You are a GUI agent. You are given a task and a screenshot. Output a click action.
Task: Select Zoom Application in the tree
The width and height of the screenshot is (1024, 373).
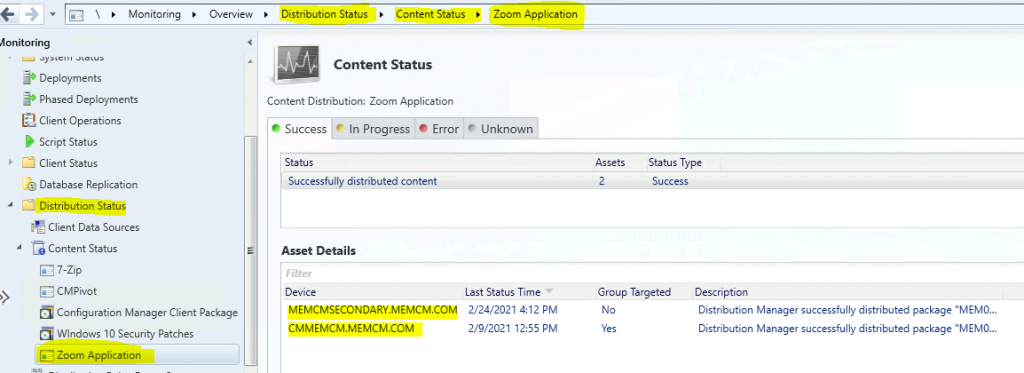(99, 355)
